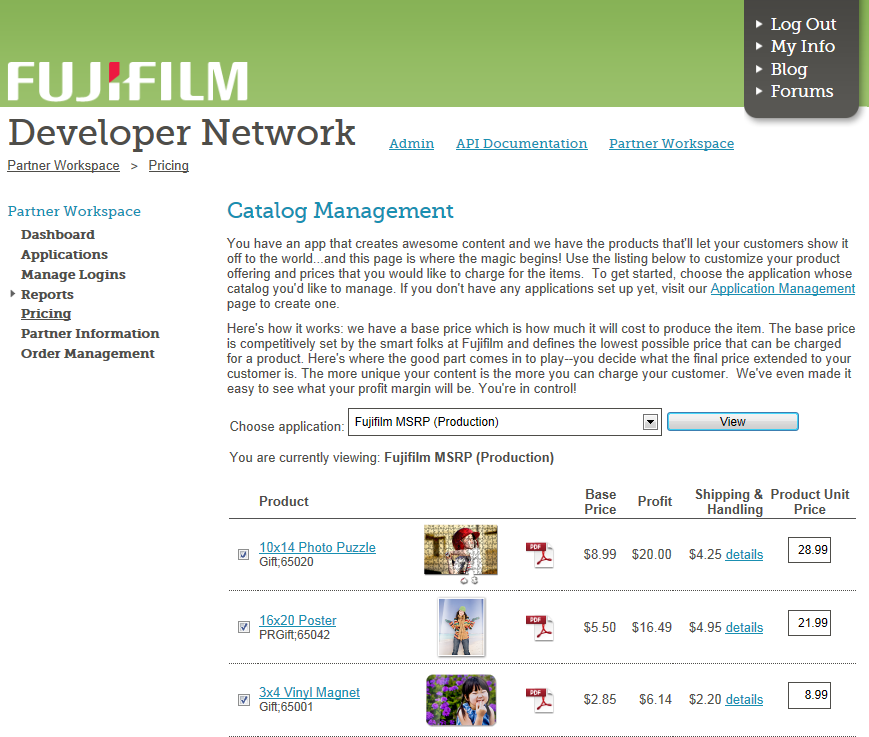
Task: Open the 10x14 Photo Puzzle product link
Action: click(317, 547)
